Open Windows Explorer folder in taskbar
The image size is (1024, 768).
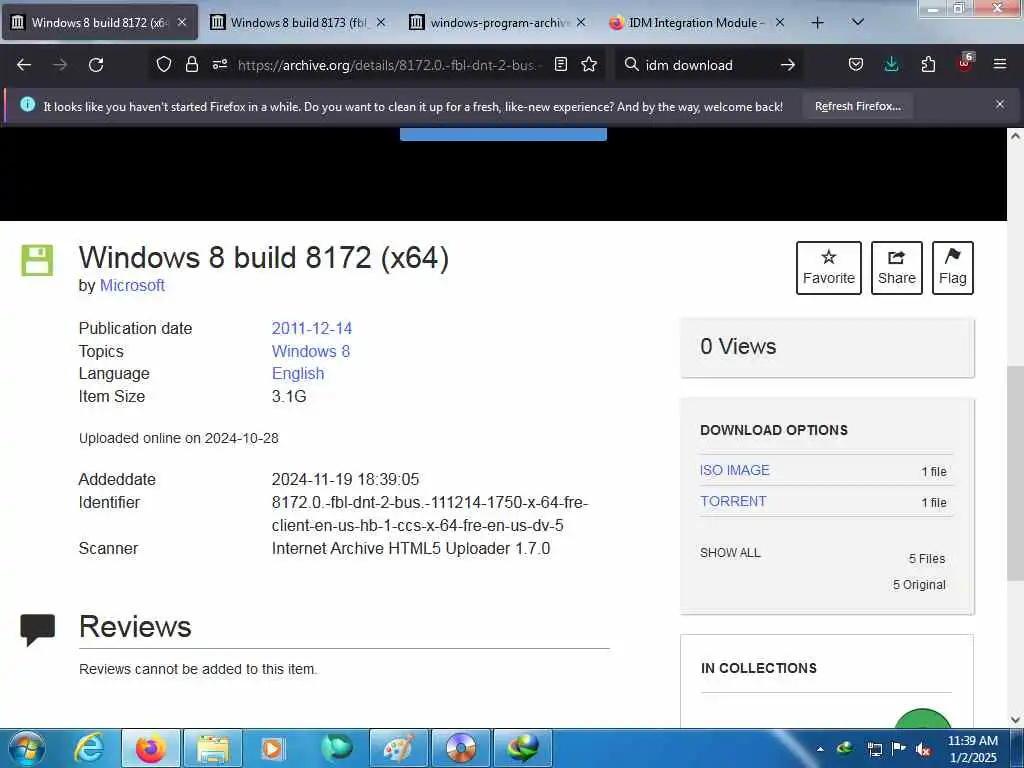point(213,748)
